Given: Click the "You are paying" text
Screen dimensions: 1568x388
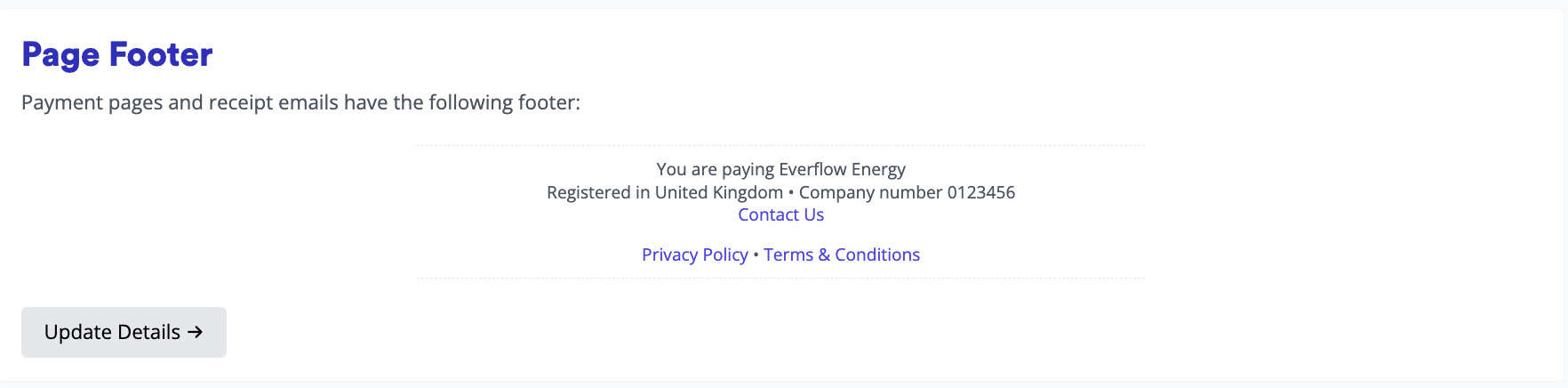Looking at the screenshot, I should (715, 169).
